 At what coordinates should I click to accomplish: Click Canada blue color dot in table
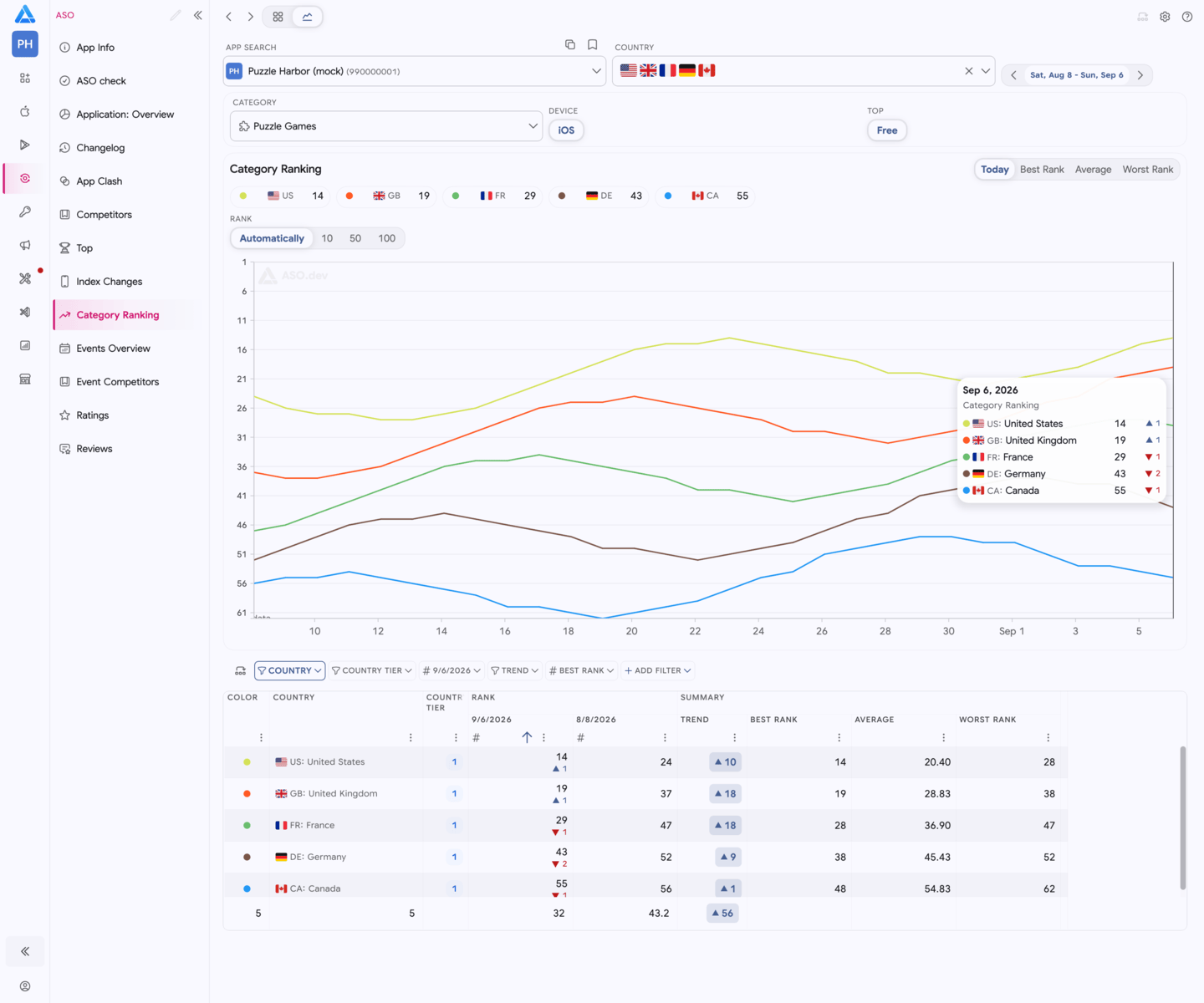[x=247, y=888]
